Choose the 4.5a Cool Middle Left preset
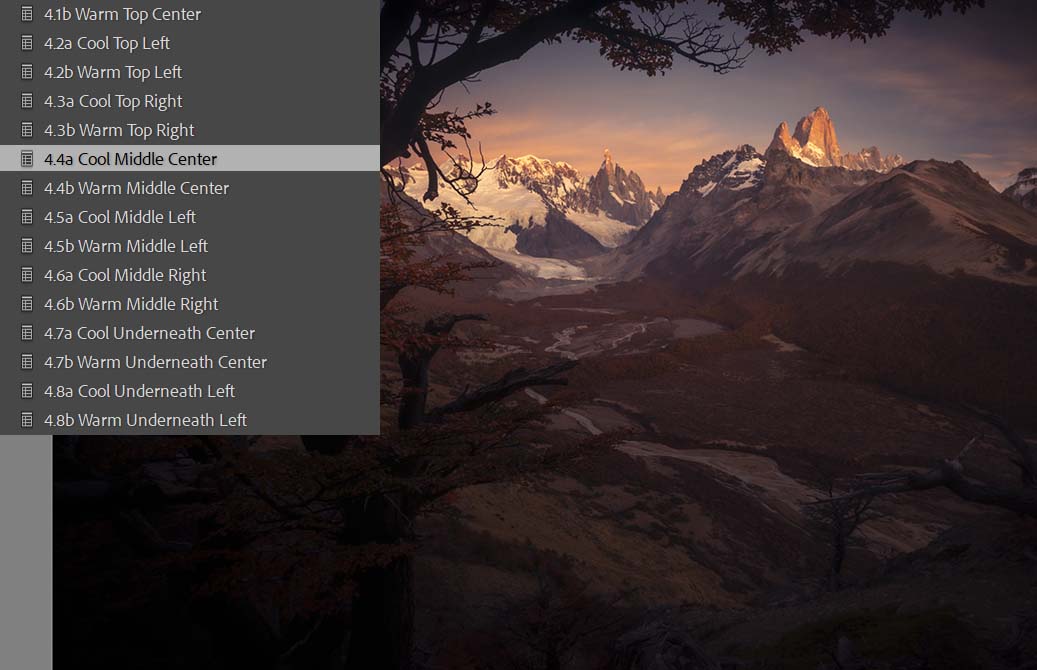 120,217
